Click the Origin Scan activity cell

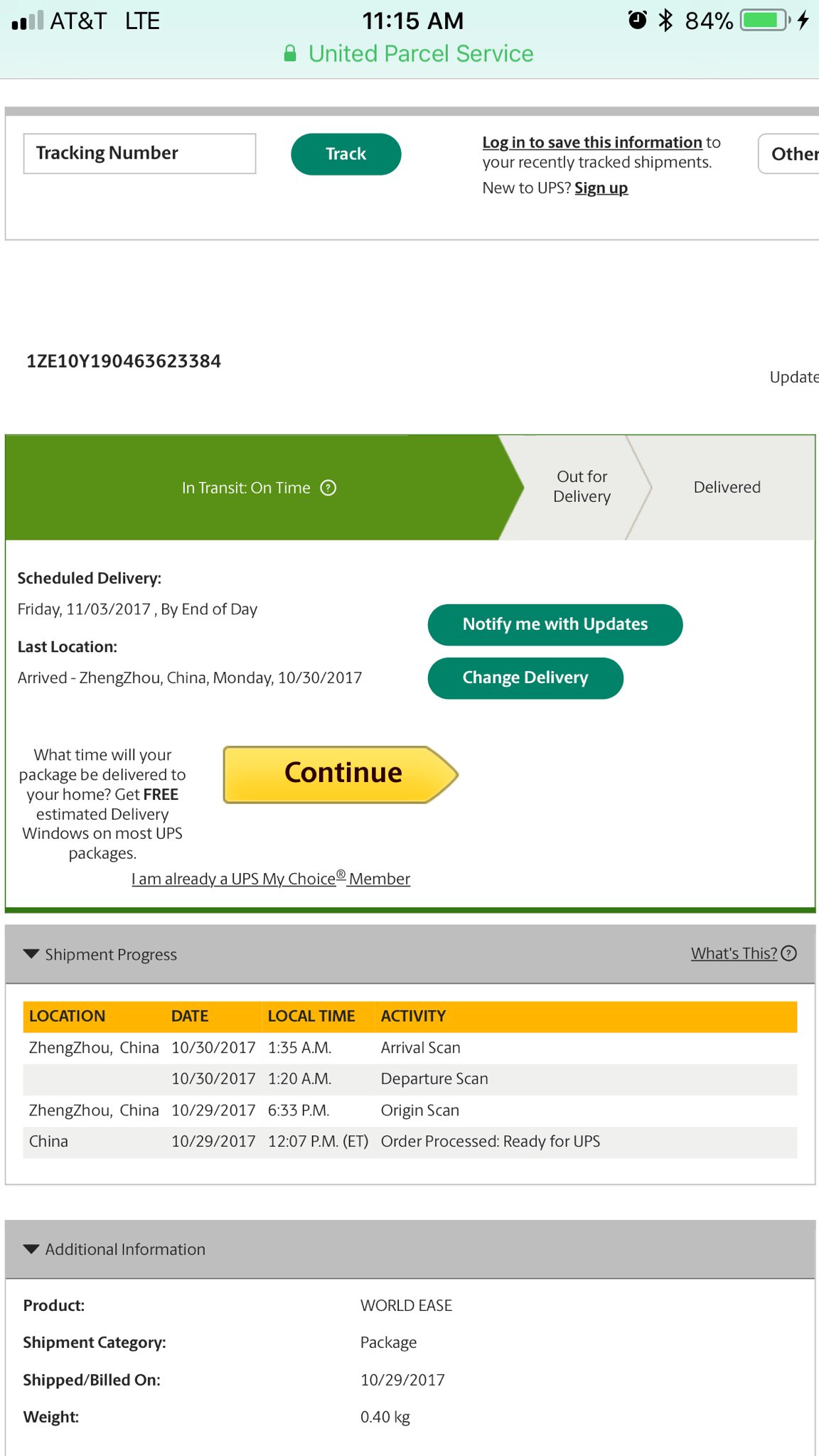tap(420, 1110)
